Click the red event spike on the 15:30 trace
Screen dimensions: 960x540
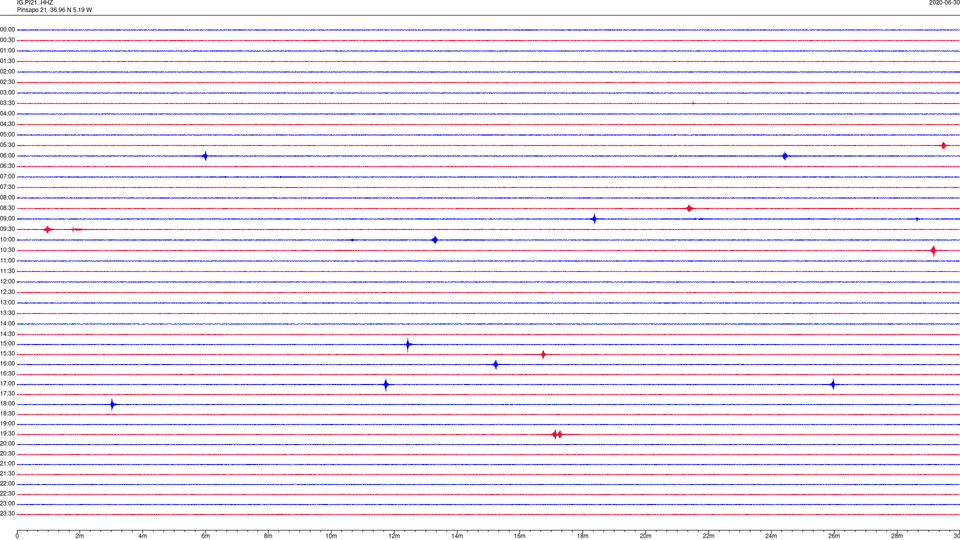click(x=543, y=354)
